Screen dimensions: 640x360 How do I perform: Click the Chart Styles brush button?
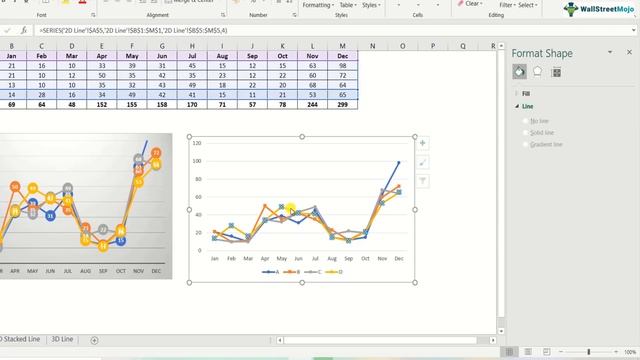(422, 162)
